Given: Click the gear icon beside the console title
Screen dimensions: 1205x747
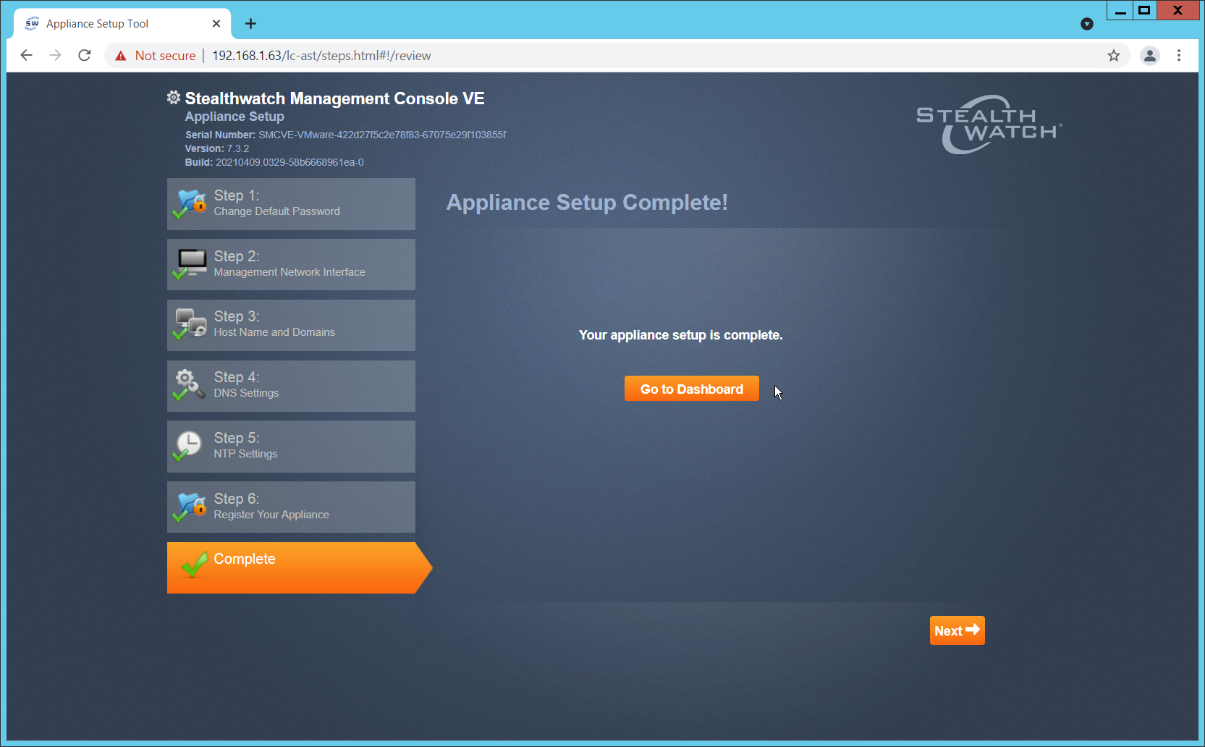Looking at the screenshot, I should click(173, 97).
